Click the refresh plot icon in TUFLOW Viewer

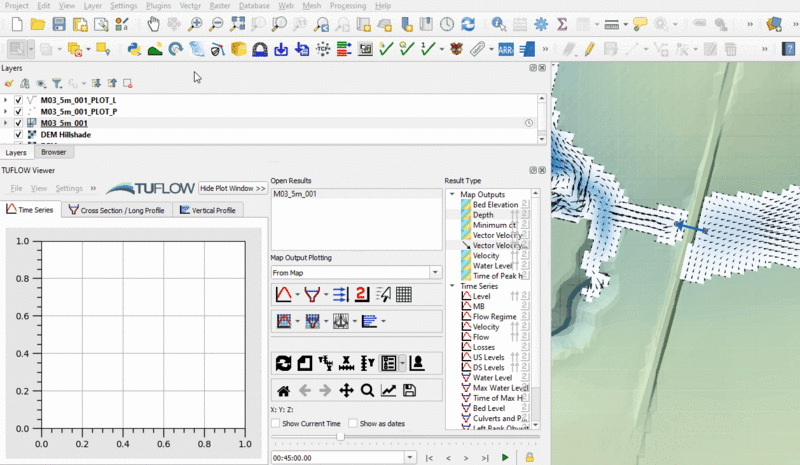tap(283, 363)
